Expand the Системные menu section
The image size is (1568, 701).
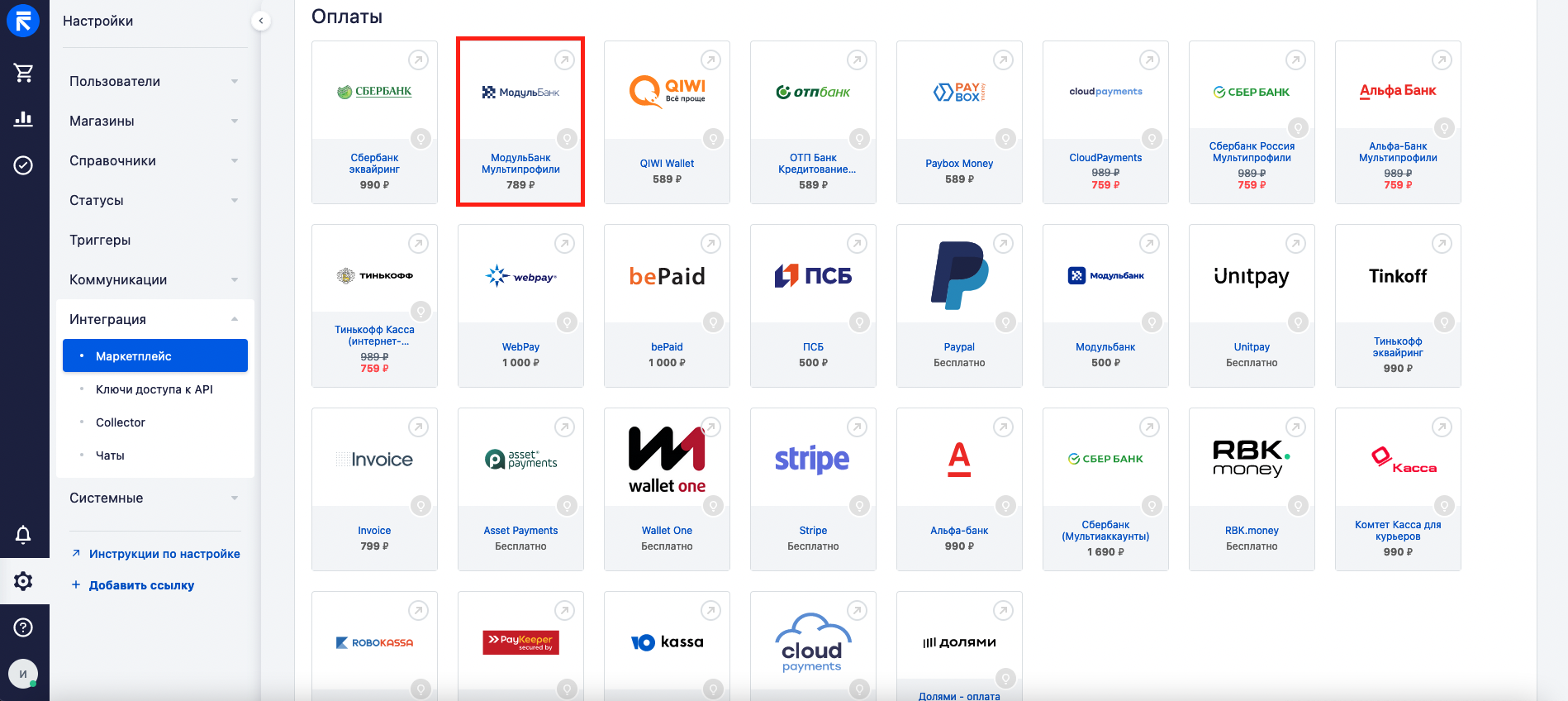155,498
